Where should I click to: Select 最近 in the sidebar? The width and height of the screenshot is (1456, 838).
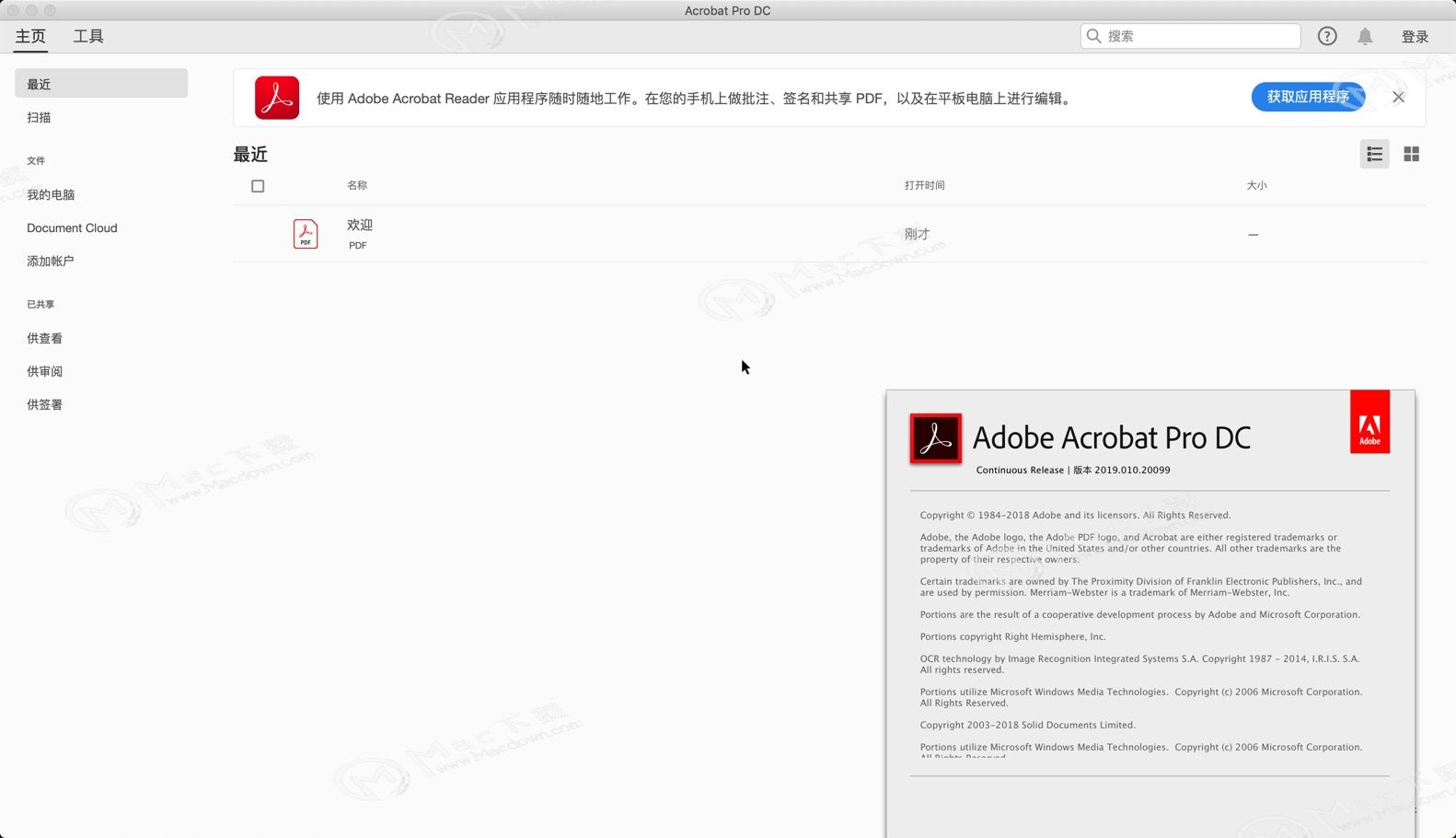pyautogui.click(x=101, y=83)
